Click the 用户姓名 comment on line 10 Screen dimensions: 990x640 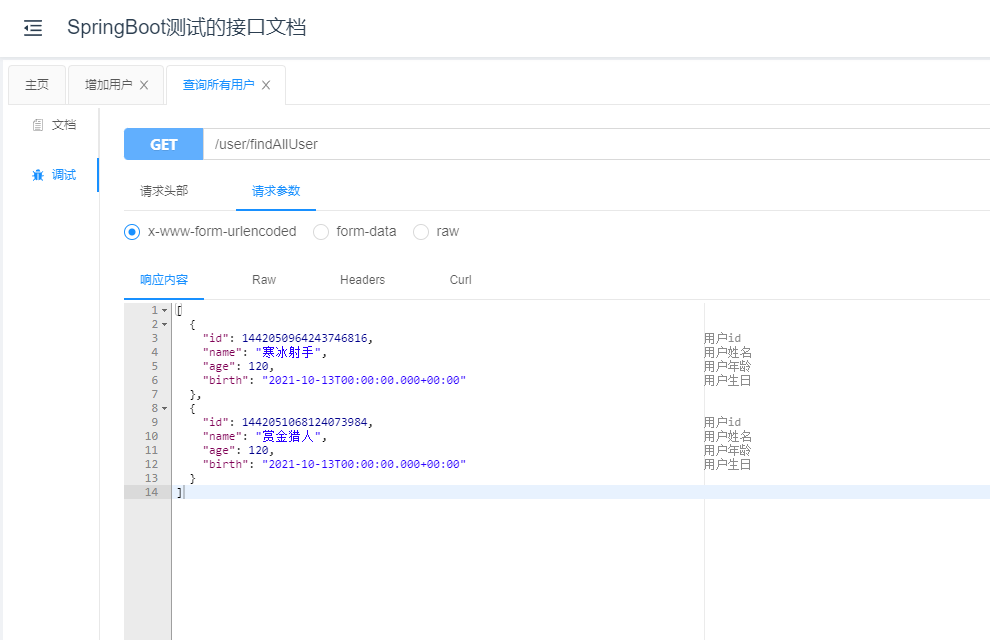click(x=727, y=436)
